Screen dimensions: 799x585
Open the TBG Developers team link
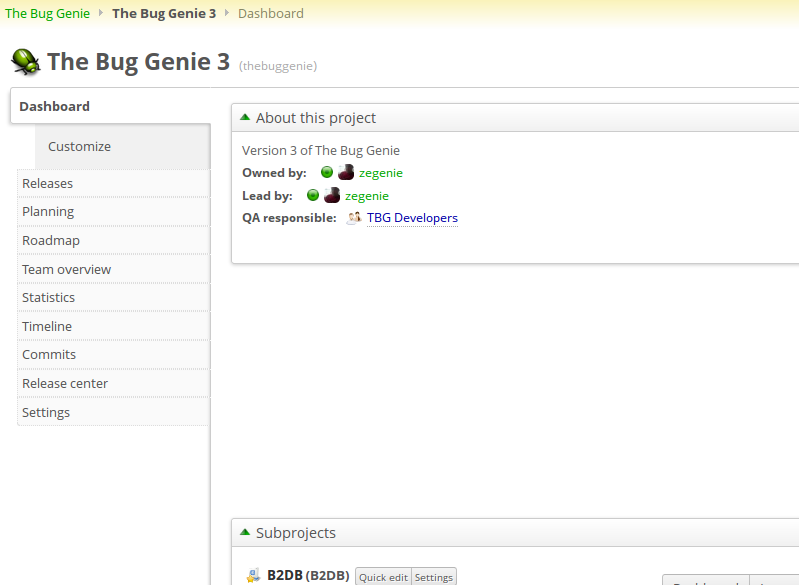click(412, 218)
